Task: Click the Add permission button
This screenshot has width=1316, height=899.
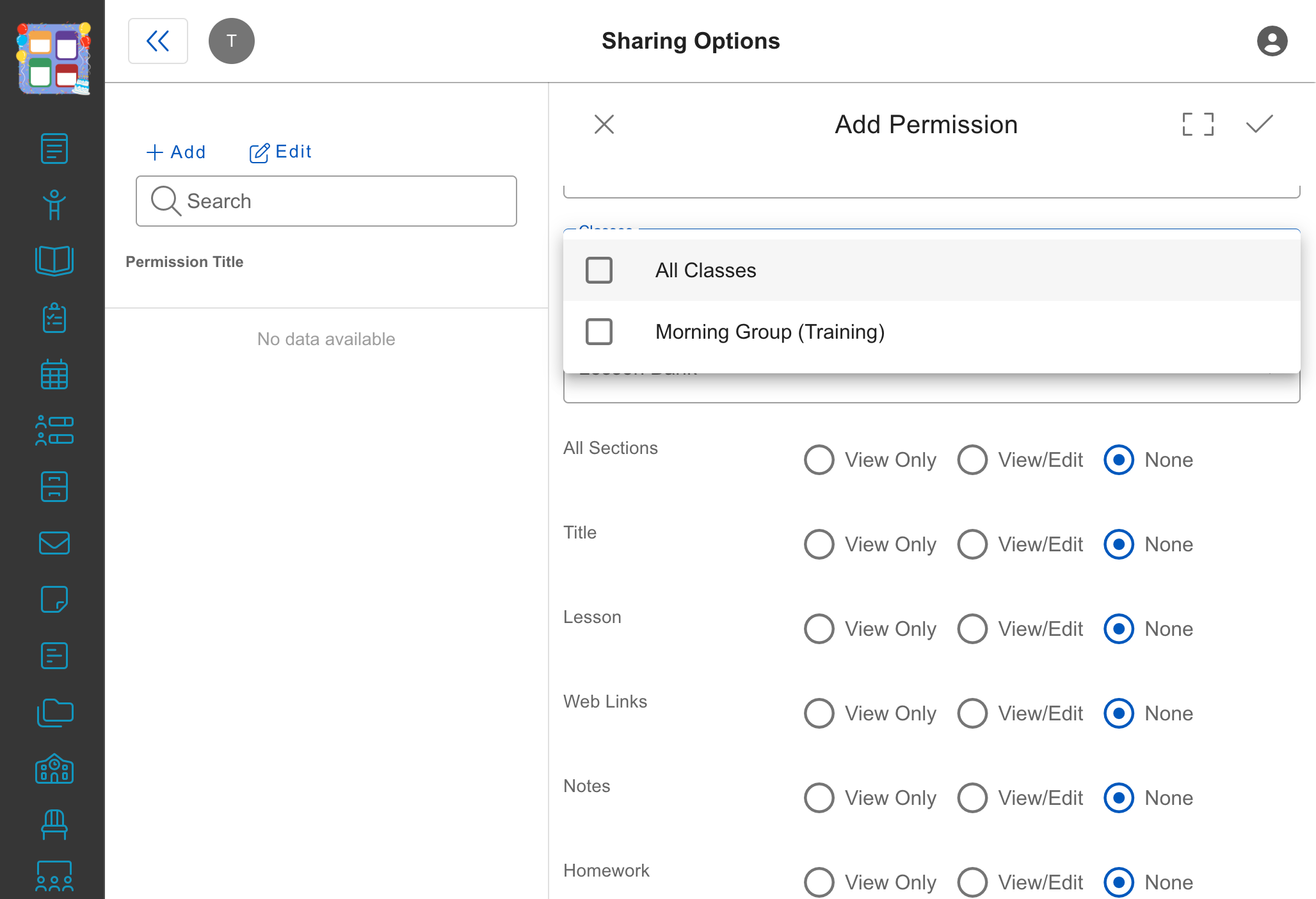Action: click(x=176, y=152)
